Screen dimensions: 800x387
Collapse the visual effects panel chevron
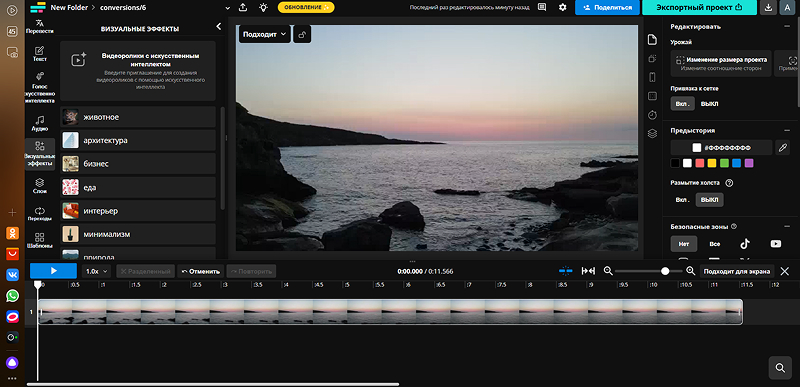[218, 27]
